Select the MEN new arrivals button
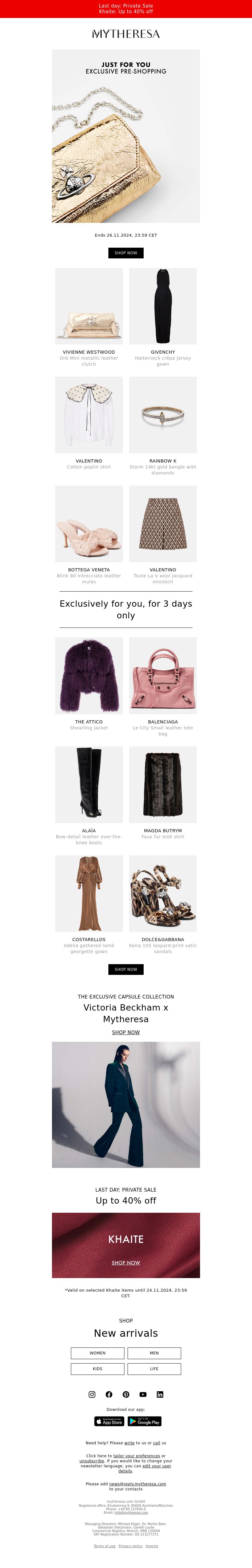Viewport: 252px width, 1568px height. pos(154,1353)
